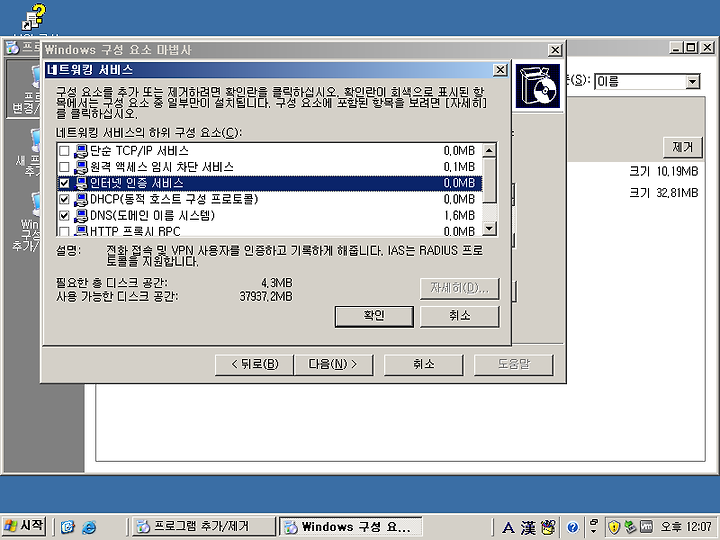Click the component list scroll up arrow
This screenshot has width=720, height=540.
tap(489, 151)
